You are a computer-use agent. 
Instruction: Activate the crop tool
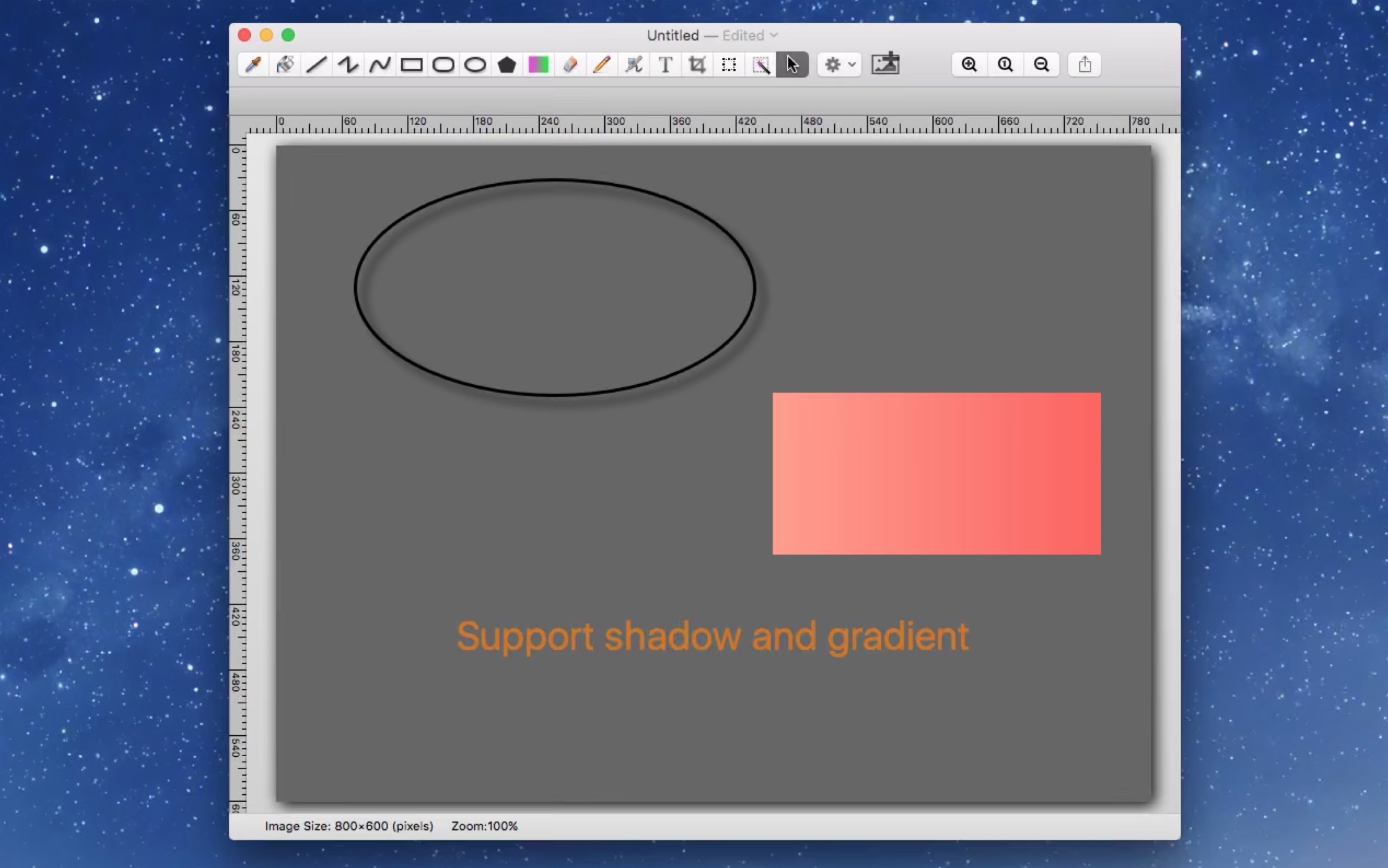(697, 65)
